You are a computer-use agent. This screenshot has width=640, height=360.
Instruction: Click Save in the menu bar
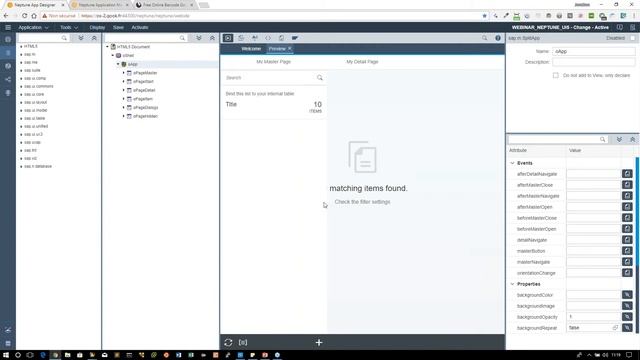tap(118, 27)
